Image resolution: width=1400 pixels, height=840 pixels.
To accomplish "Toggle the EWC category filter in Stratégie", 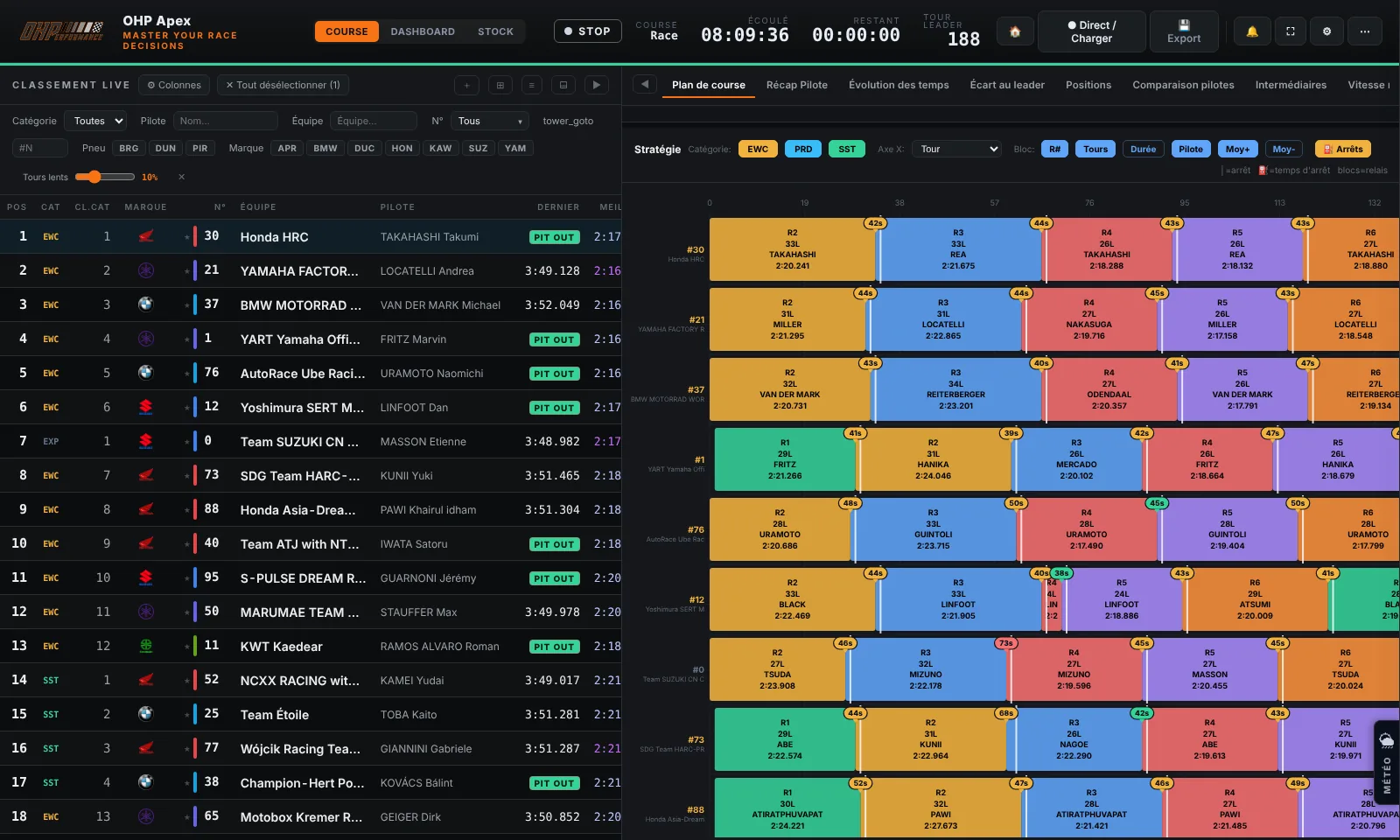I will point(758,149).
